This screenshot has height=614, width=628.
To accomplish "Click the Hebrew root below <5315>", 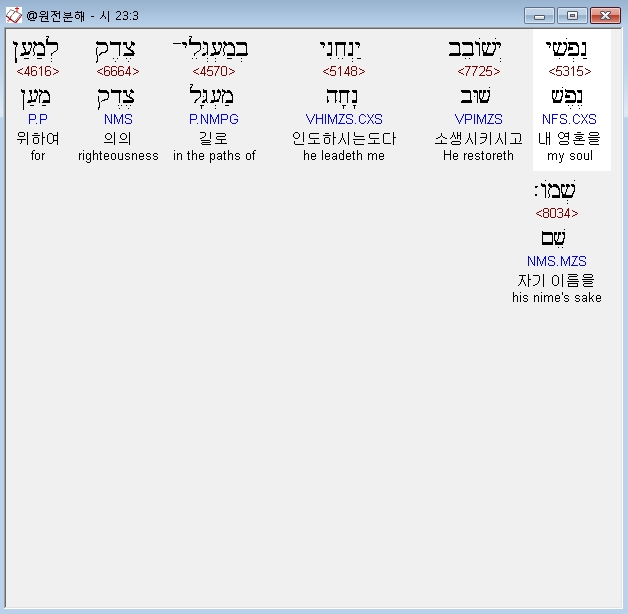I will coord(567,97).
